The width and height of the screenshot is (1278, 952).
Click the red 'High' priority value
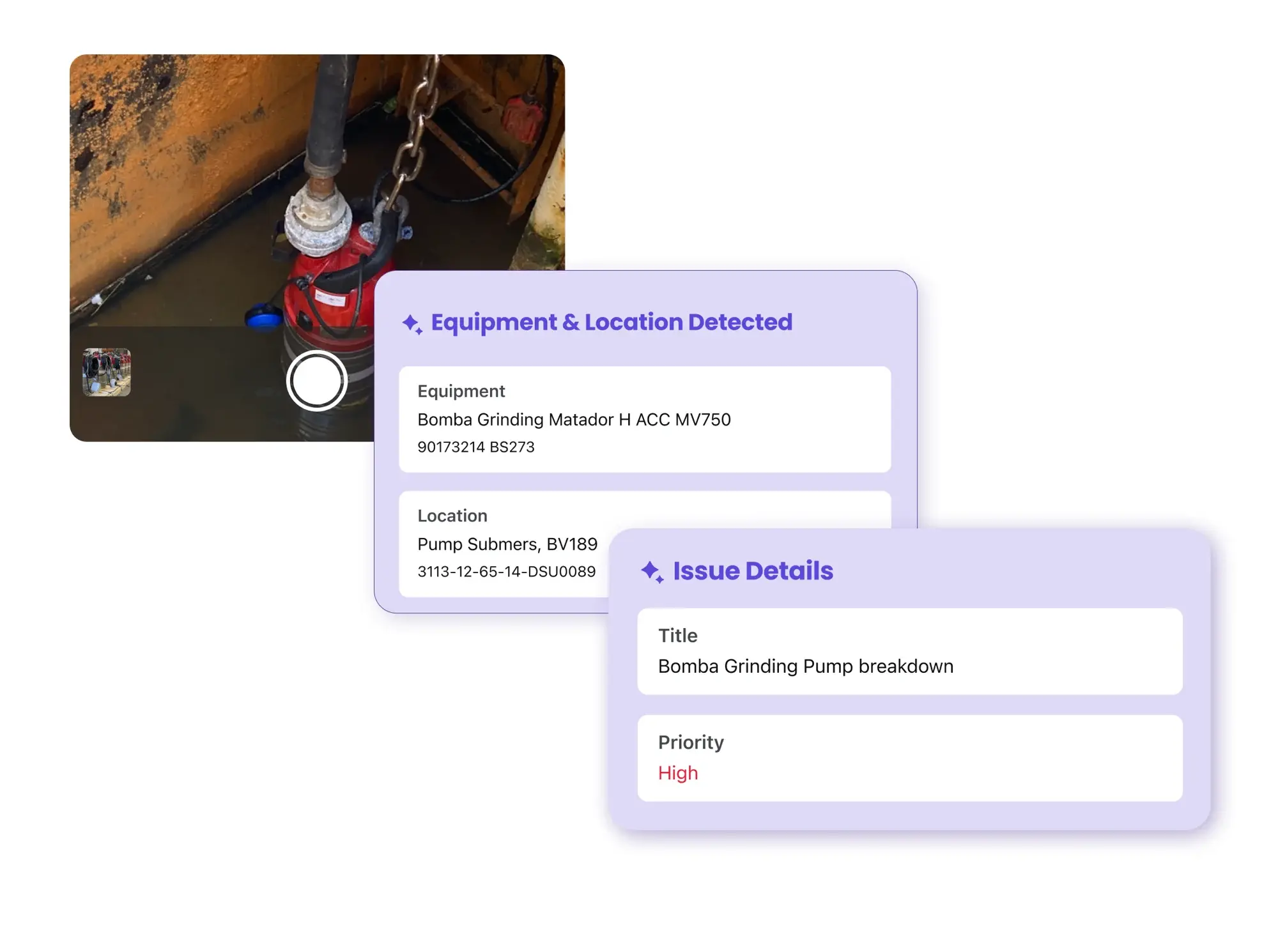[x=678, y=773]
